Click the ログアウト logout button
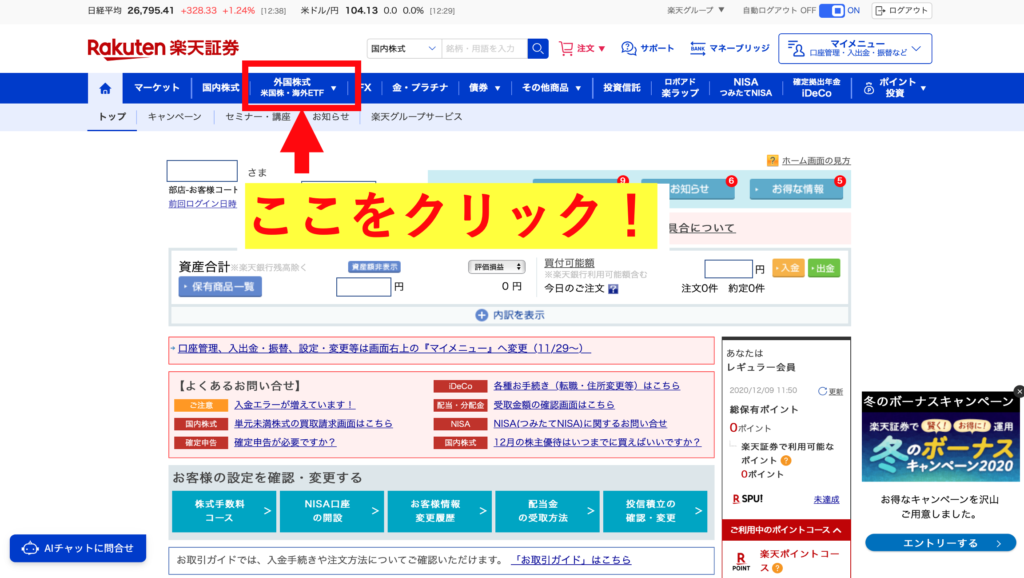The height and width of the screenshot is (578, 1024). pos(901,10)
